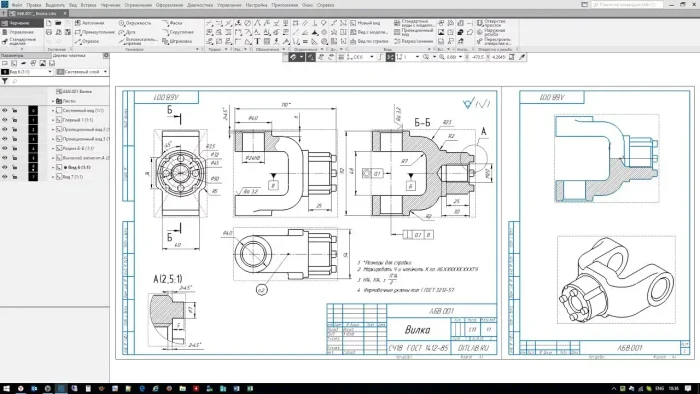Toggle the lock icon of Вид 7
This screenshot has height=394, width=700.
pyautogui.click(x=15, y=177)
